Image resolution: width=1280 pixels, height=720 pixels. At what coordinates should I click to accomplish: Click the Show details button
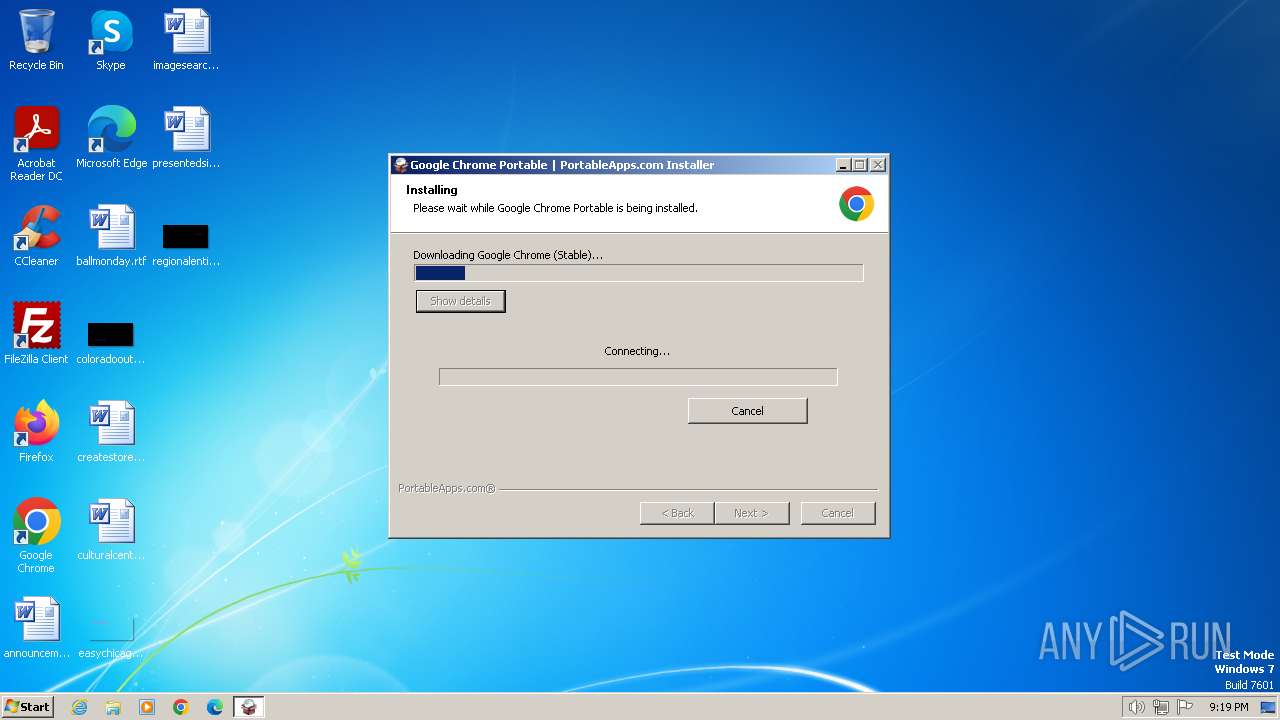pyautogui.click(x=460, y=301)
